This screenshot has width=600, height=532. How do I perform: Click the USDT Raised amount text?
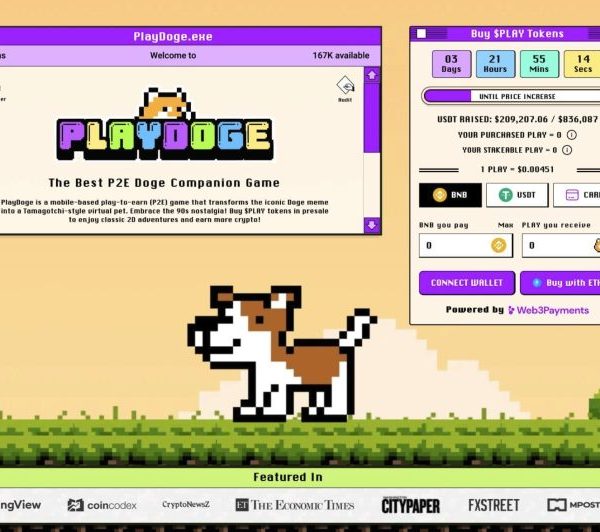517,119
